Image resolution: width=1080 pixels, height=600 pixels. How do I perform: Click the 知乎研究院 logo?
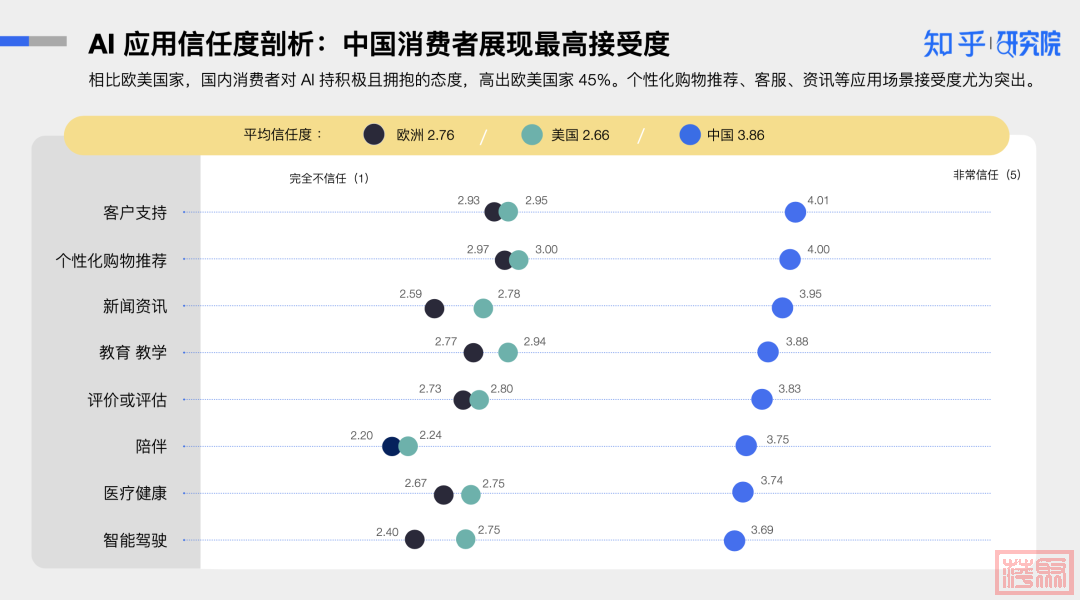(992, 44)
